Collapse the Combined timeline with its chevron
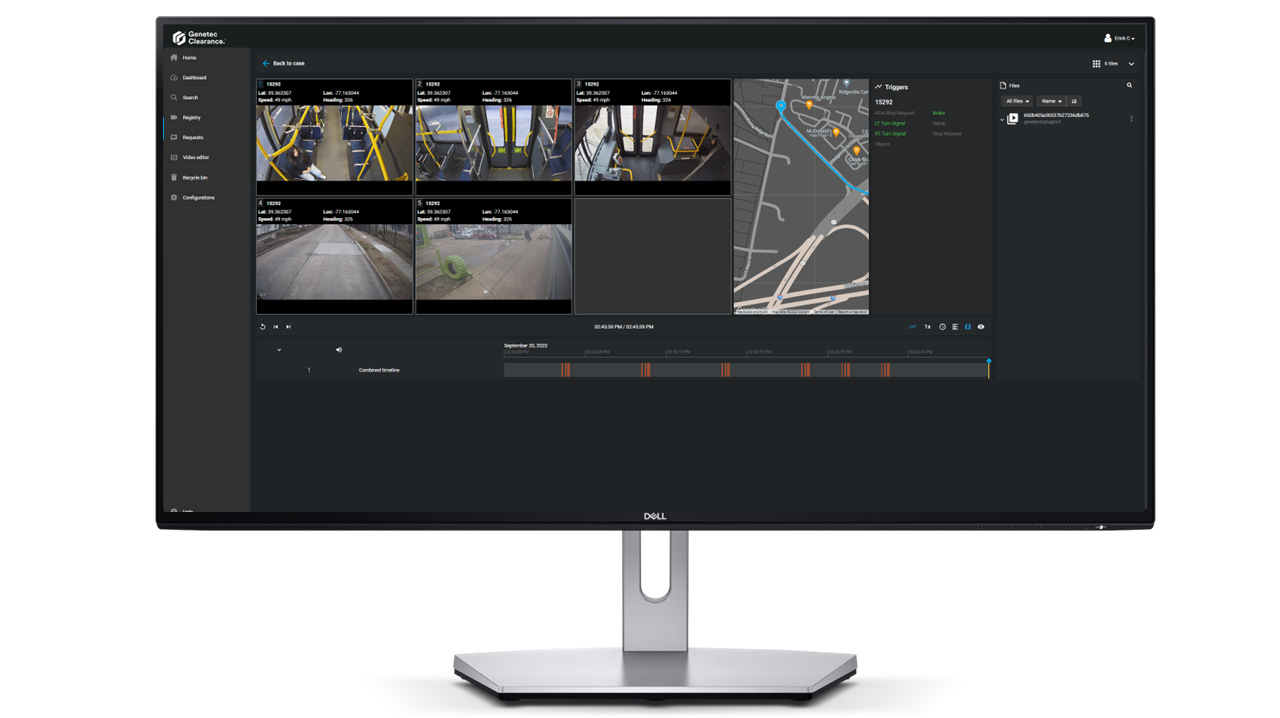The height and width of the screenshot is (718, 1280). click(x=279, y=349)
